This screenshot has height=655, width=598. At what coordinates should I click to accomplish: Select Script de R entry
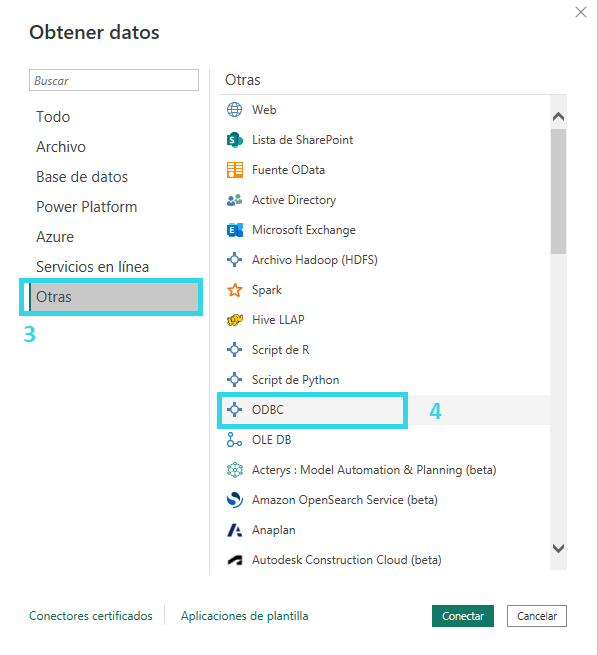(x=281, y=350)
